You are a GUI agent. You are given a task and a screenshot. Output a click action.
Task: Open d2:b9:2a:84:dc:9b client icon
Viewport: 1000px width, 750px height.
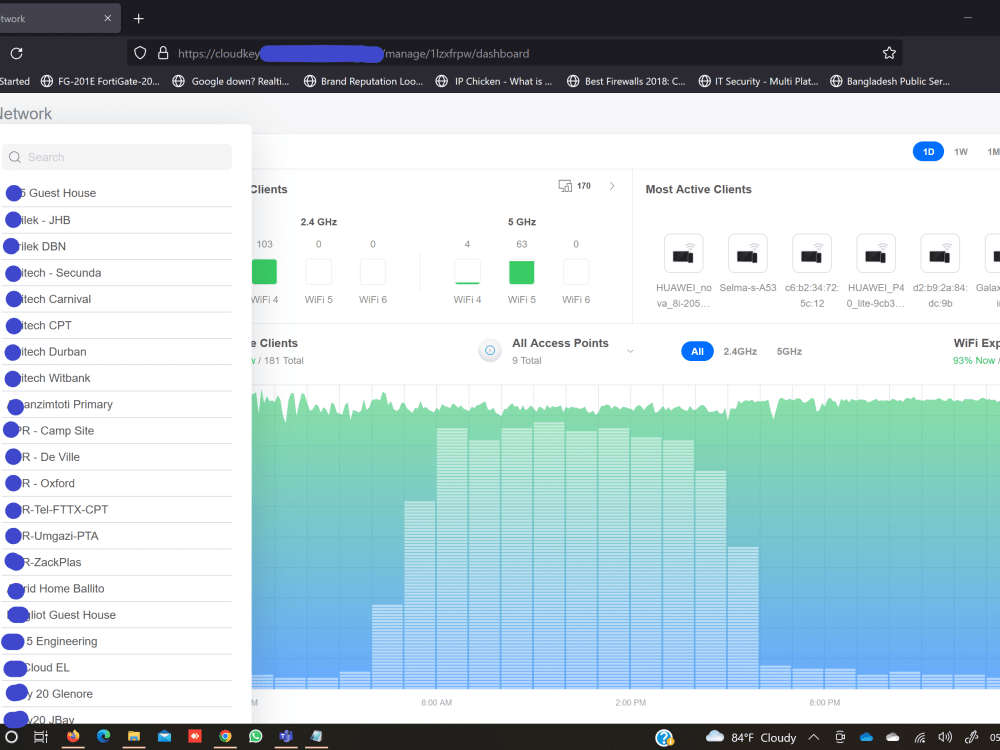point(940,254)
